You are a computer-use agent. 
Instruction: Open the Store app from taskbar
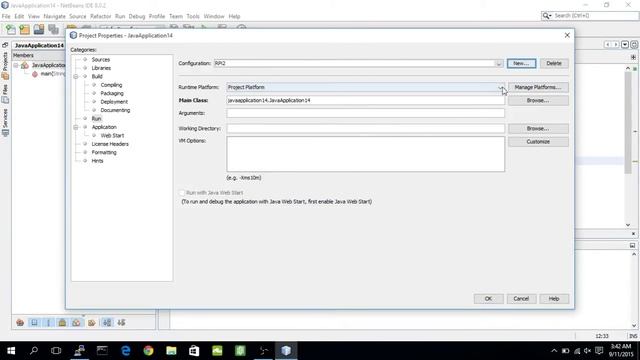[x=194, y=351]
